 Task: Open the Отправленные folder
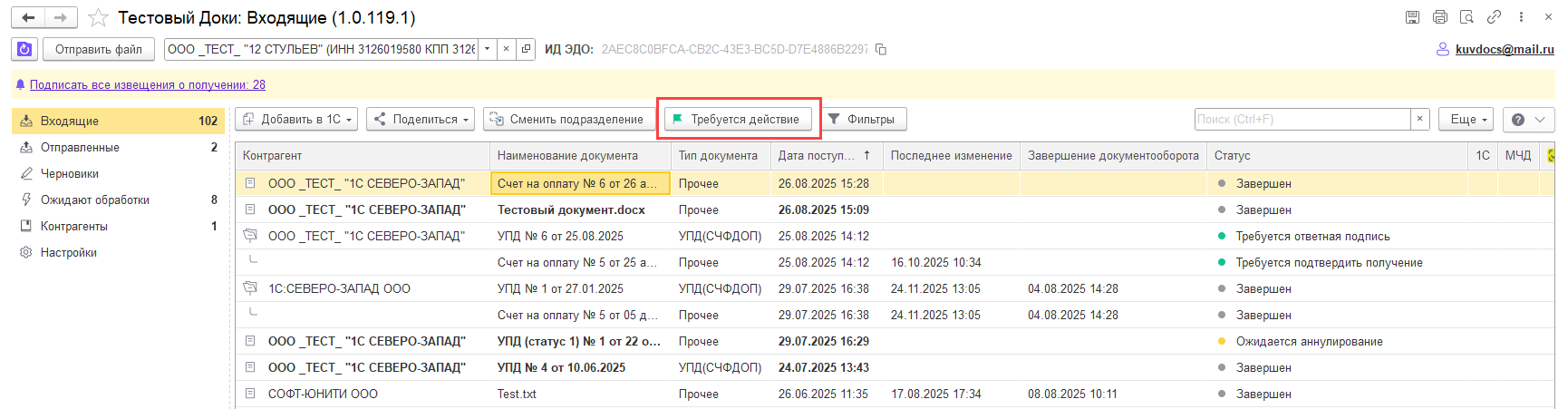point(80,147)
